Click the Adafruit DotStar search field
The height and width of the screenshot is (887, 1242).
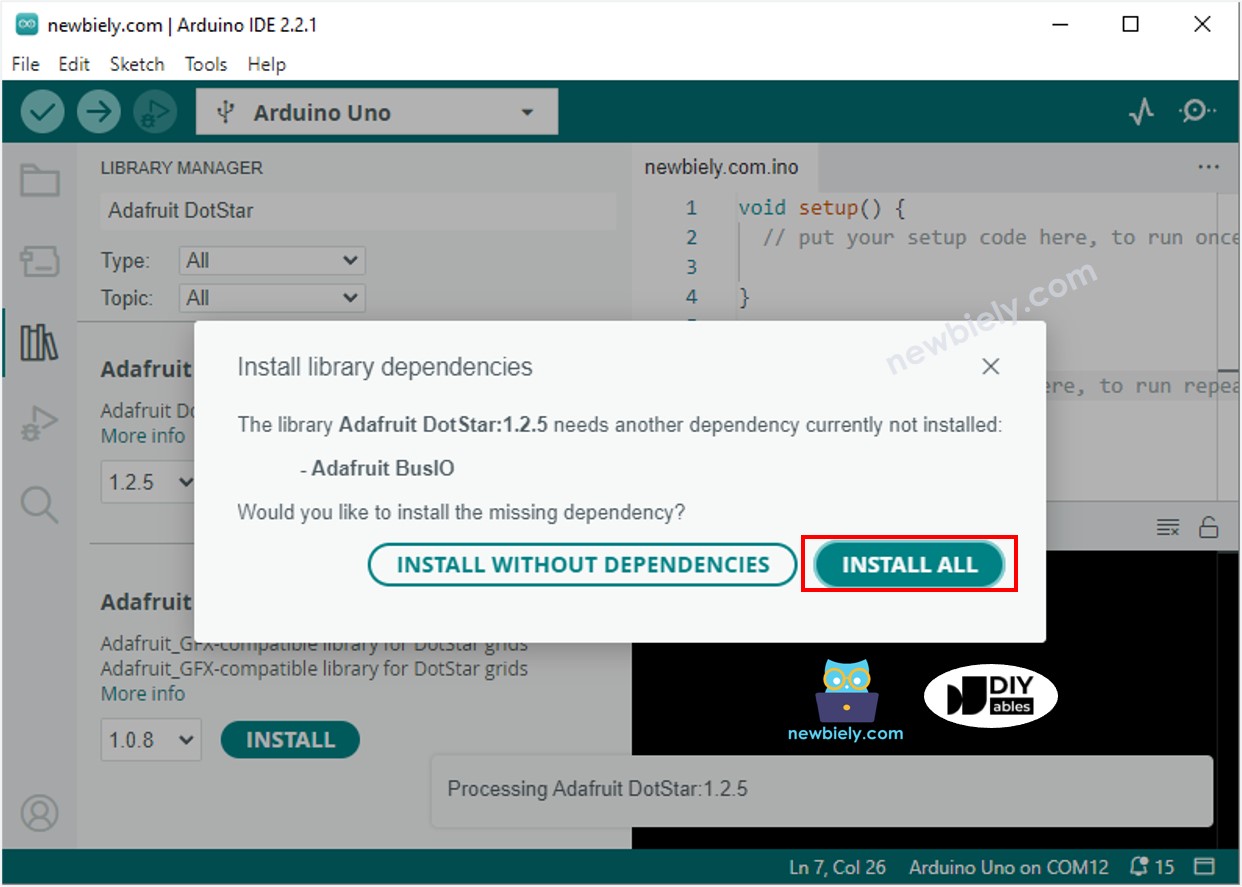[x=360, y=211]
